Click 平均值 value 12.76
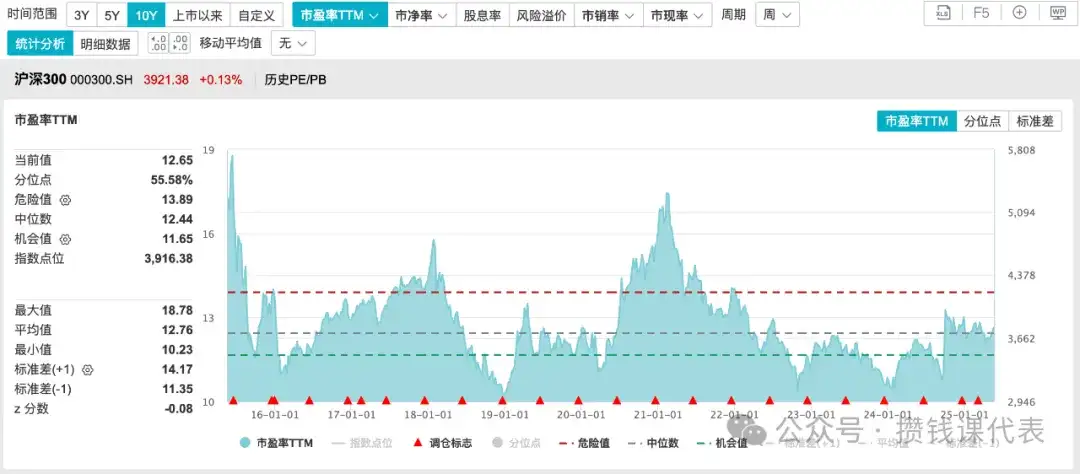Viewport: 1080px width, 474px height. [178, 330]
